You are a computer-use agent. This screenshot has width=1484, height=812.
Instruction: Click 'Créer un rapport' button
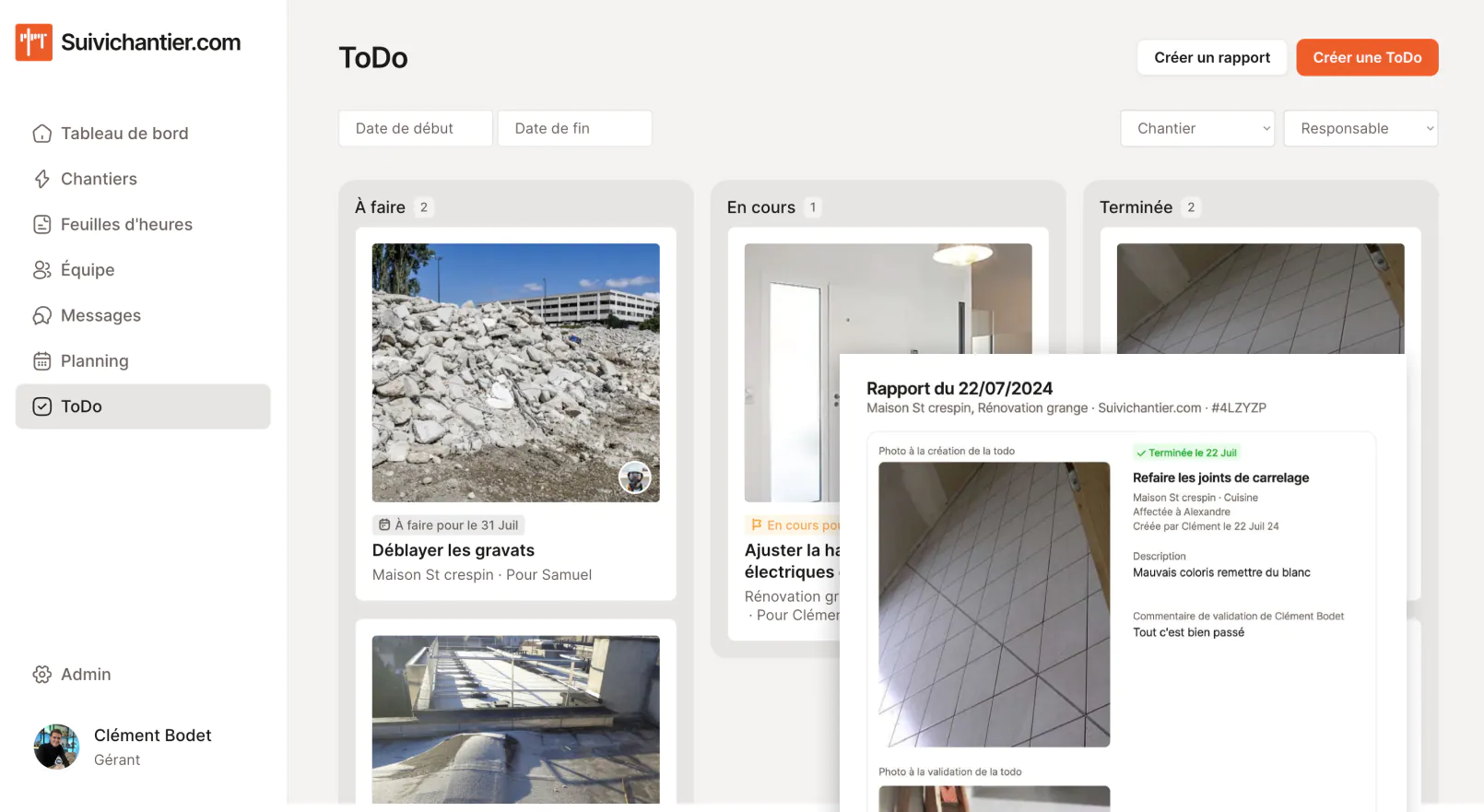click(x=1212, y=57)
